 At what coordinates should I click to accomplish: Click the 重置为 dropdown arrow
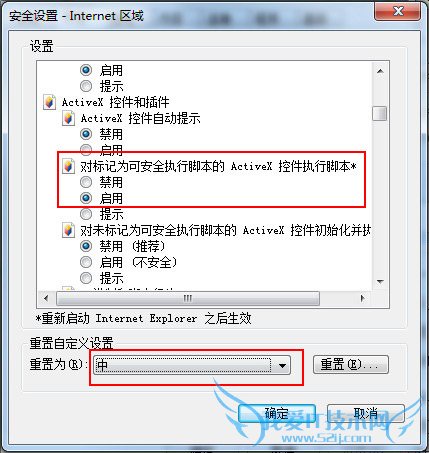(282, 365)
